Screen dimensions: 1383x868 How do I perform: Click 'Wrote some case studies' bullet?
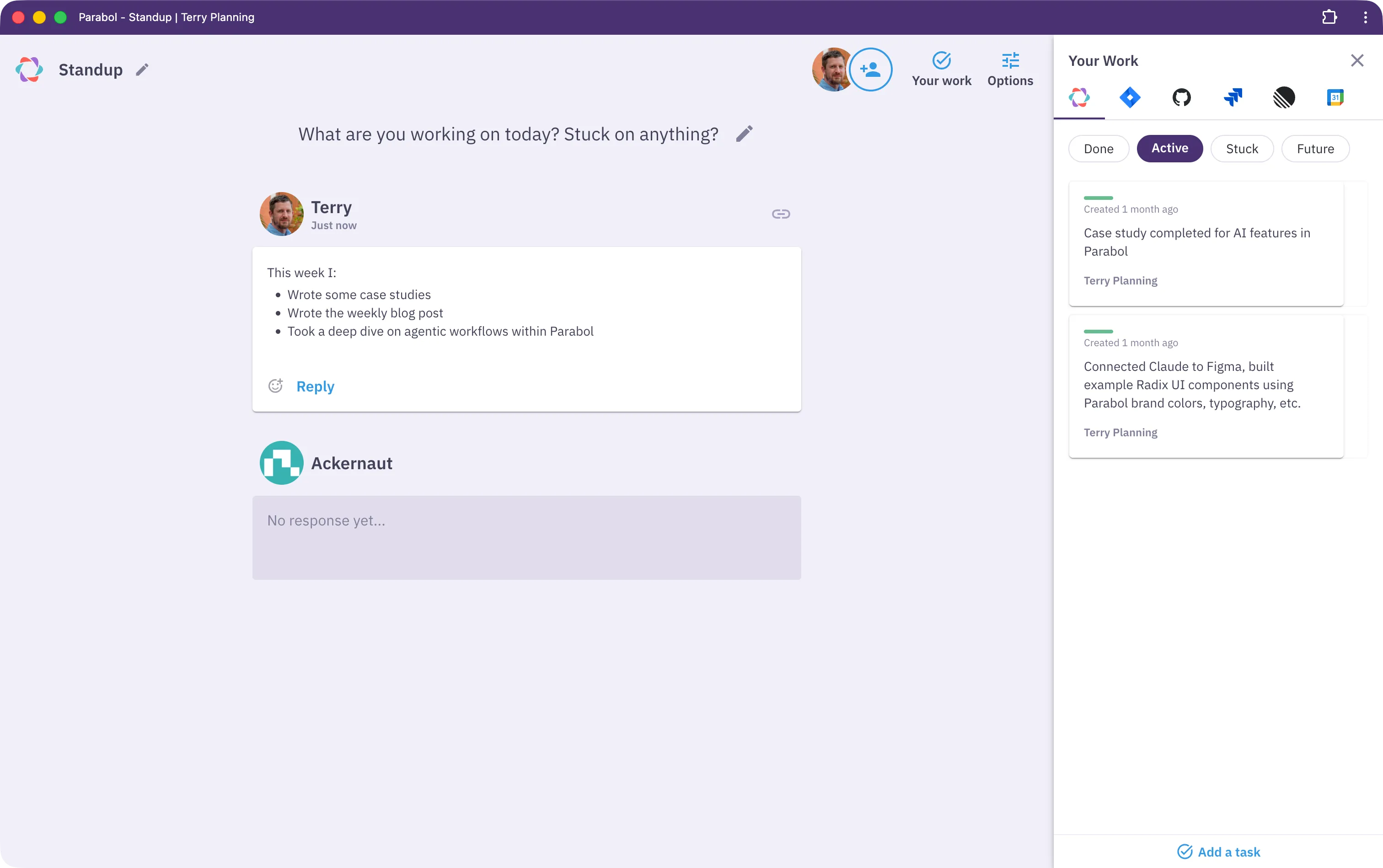pos(359,295)
